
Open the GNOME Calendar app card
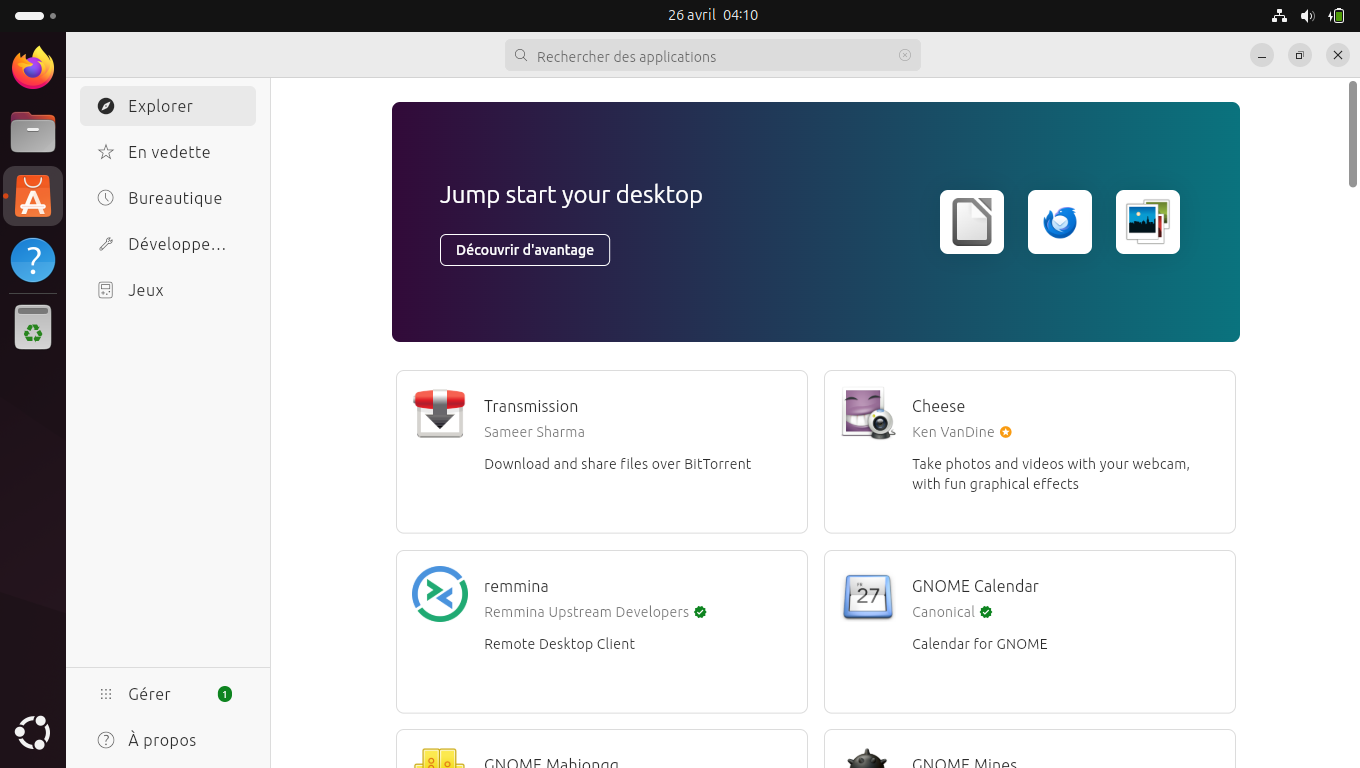pyautogui.click(x=1030, y=632)
